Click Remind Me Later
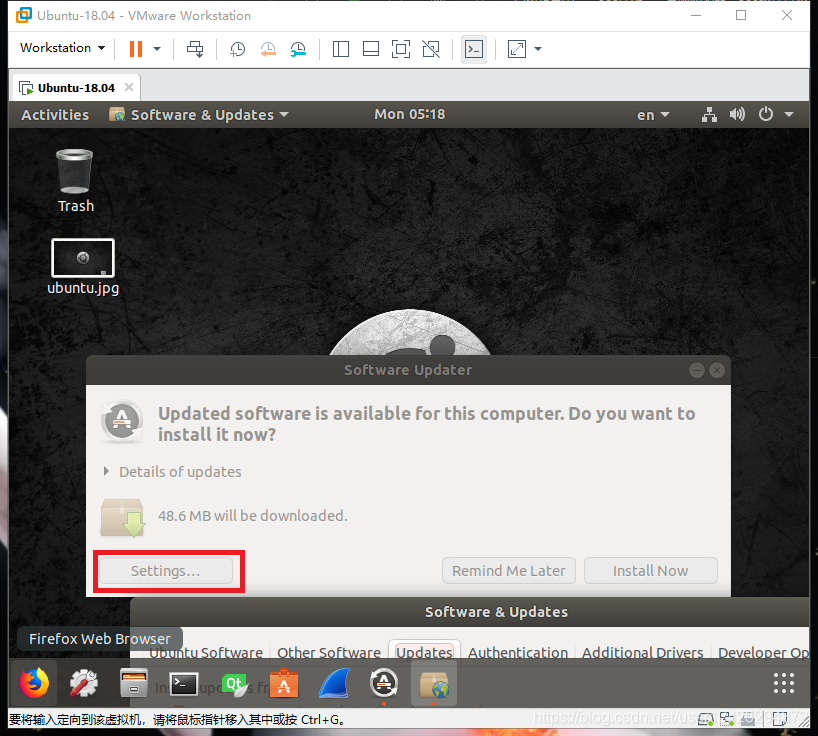 coord(509,571)
